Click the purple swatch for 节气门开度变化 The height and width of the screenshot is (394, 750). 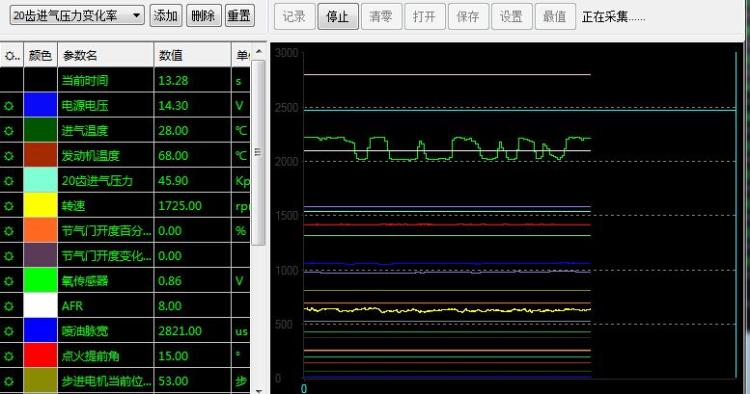point(40,255)
